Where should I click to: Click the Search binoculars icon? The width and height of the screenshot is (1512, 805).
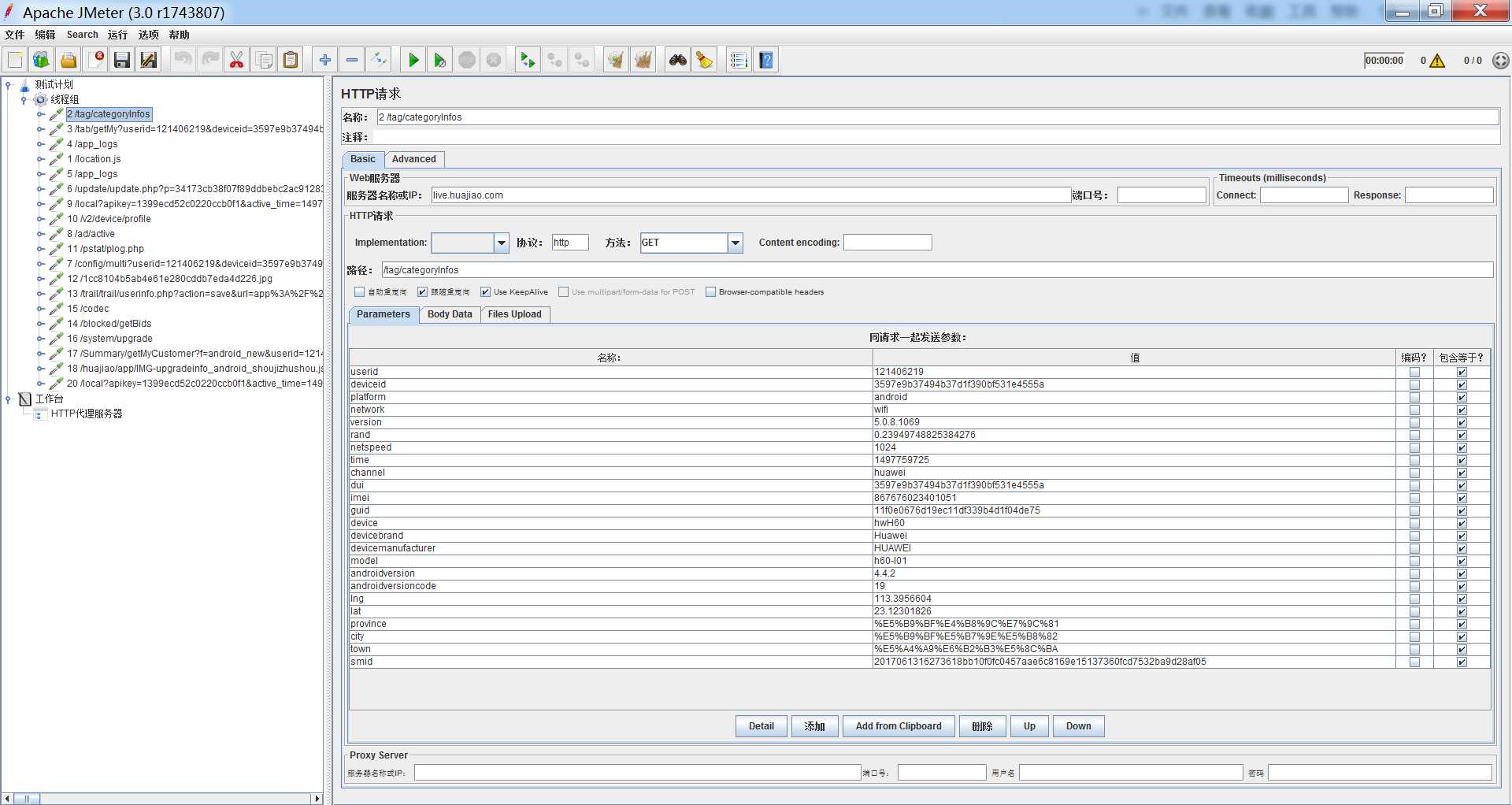[x=677, y=60]
